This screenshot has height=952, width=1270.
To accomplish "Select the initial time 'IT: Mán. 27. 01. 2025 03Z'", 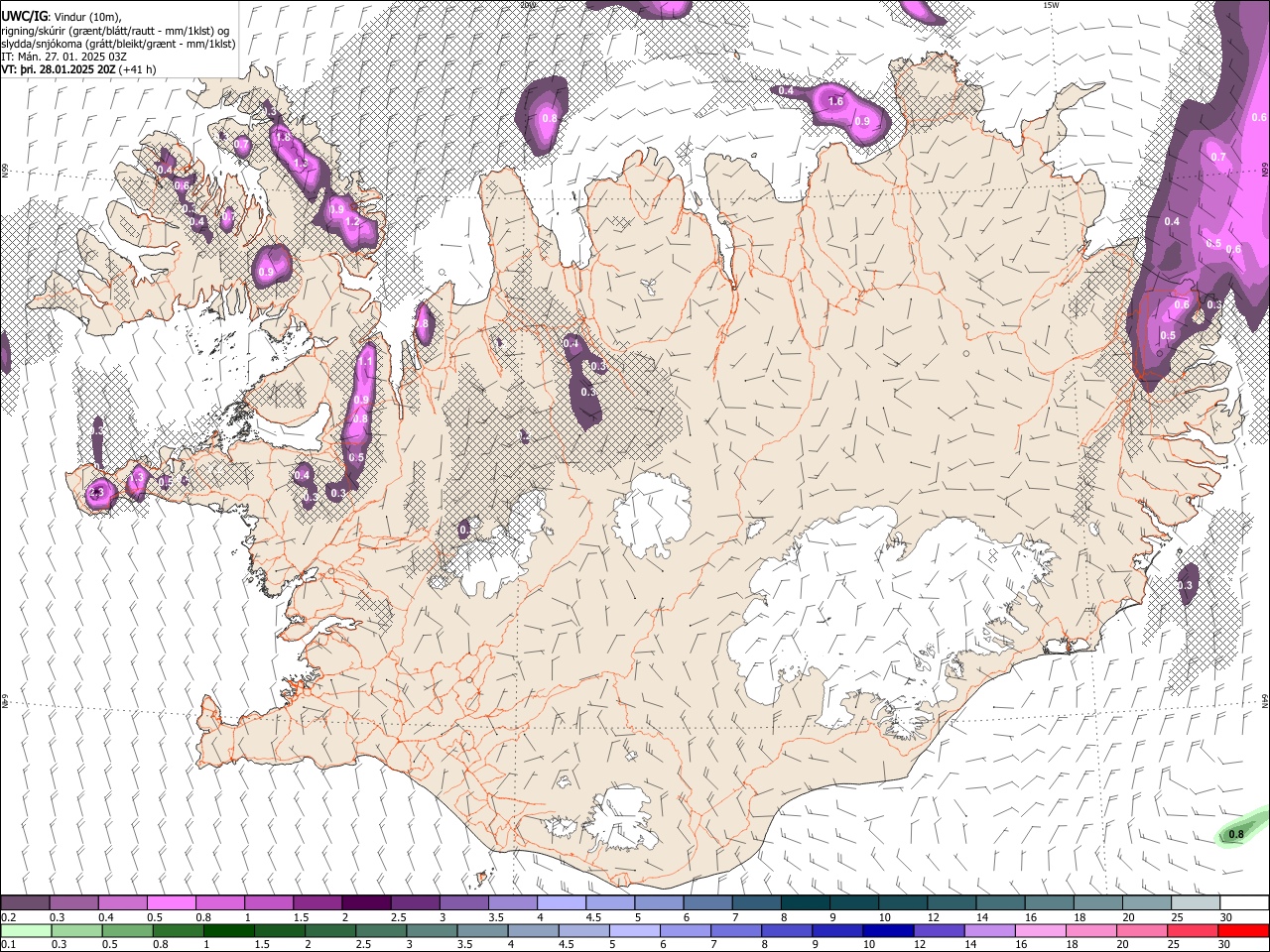I will tap(65, 57).
